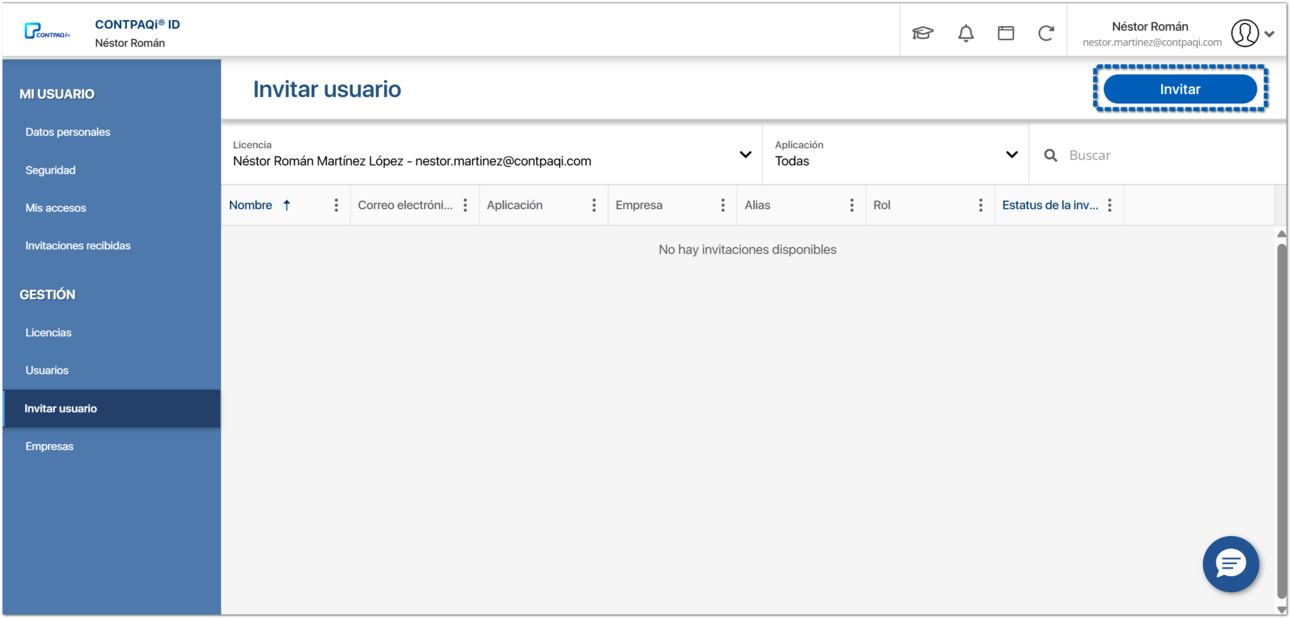Screen dimensions: 1291x619
Task: Open the chat support bubble
Action: [x=1230, y=564]
